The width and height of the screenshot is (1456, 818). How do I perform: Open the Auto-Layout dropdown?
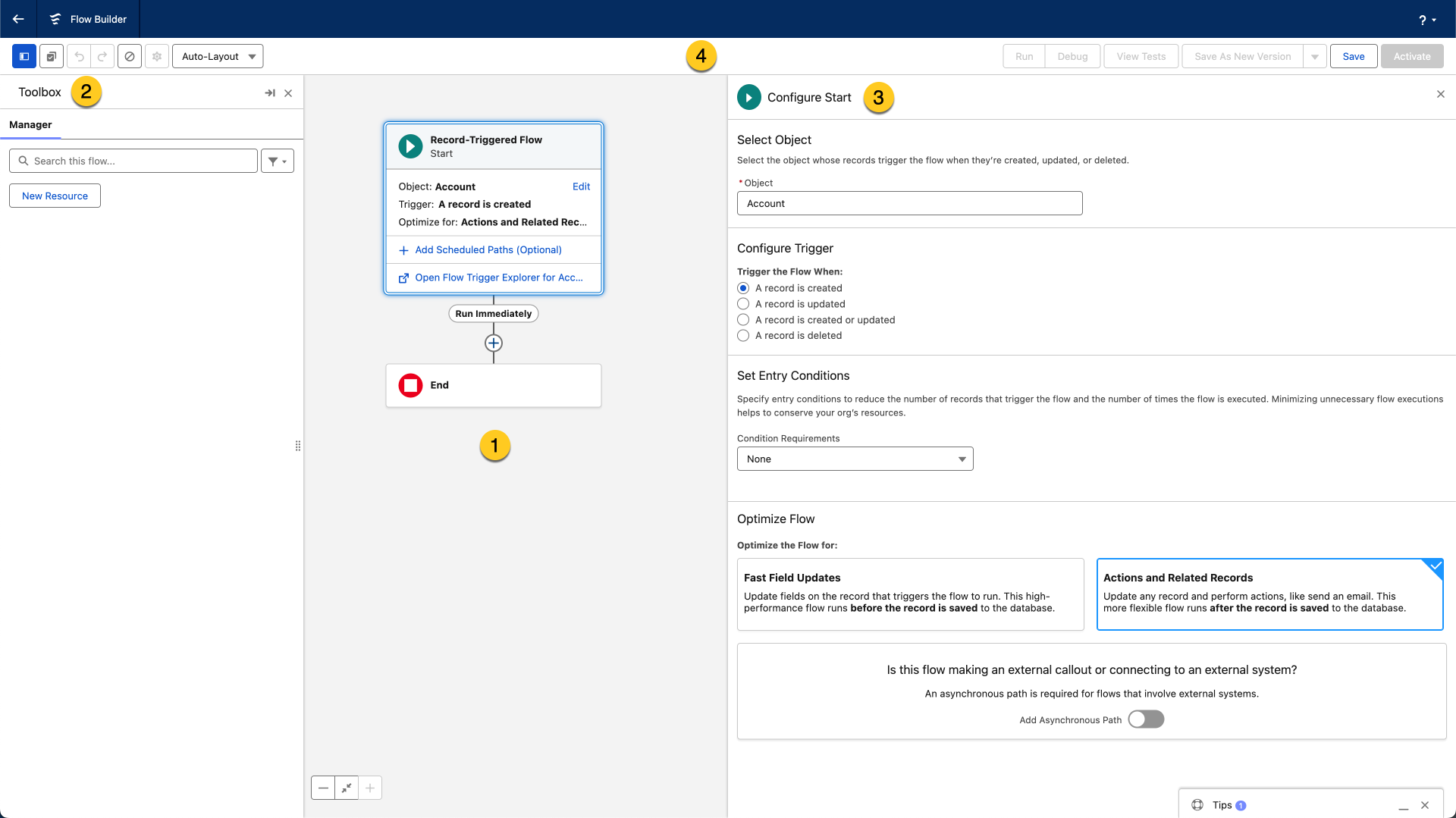pyautogui.click(x=218, y=56)
